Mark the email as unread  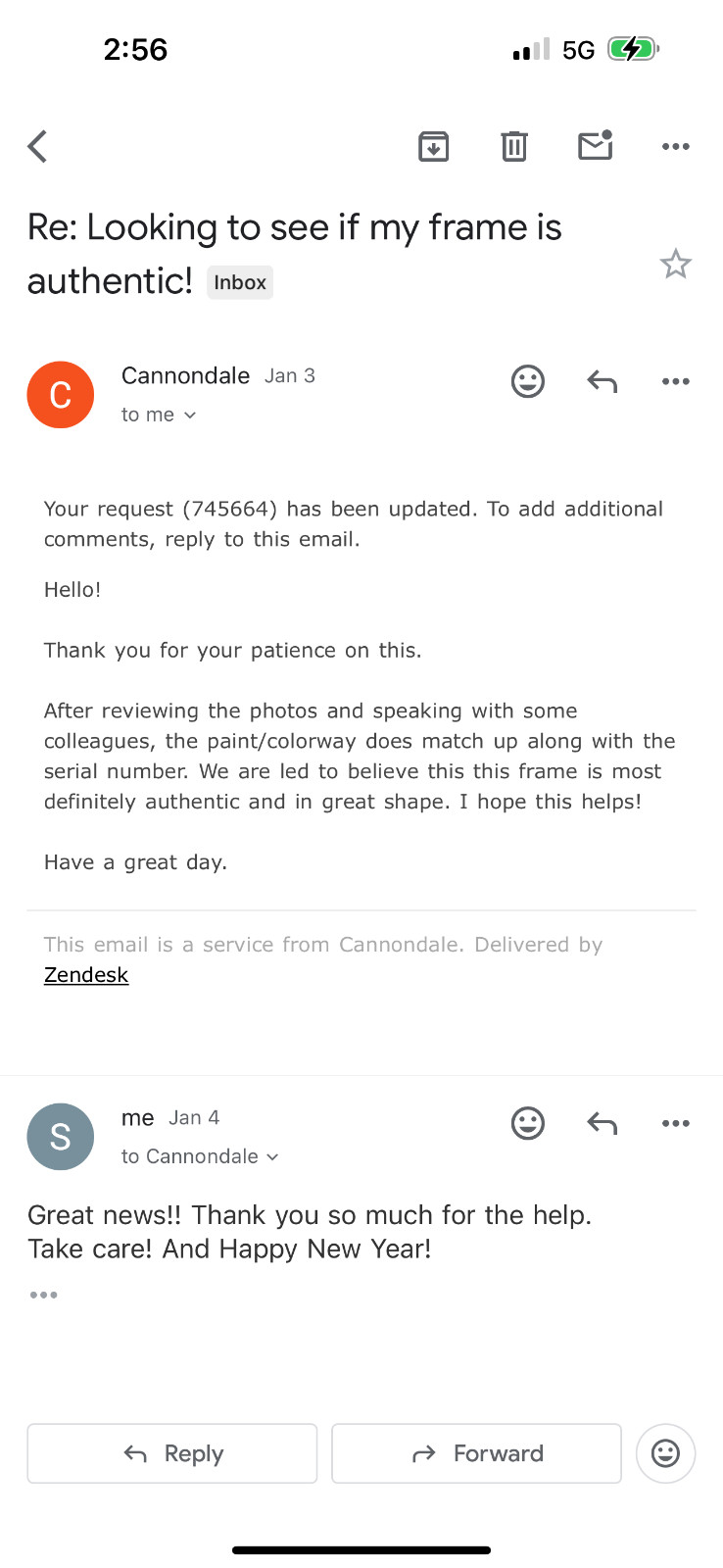[x=595, y=145]
